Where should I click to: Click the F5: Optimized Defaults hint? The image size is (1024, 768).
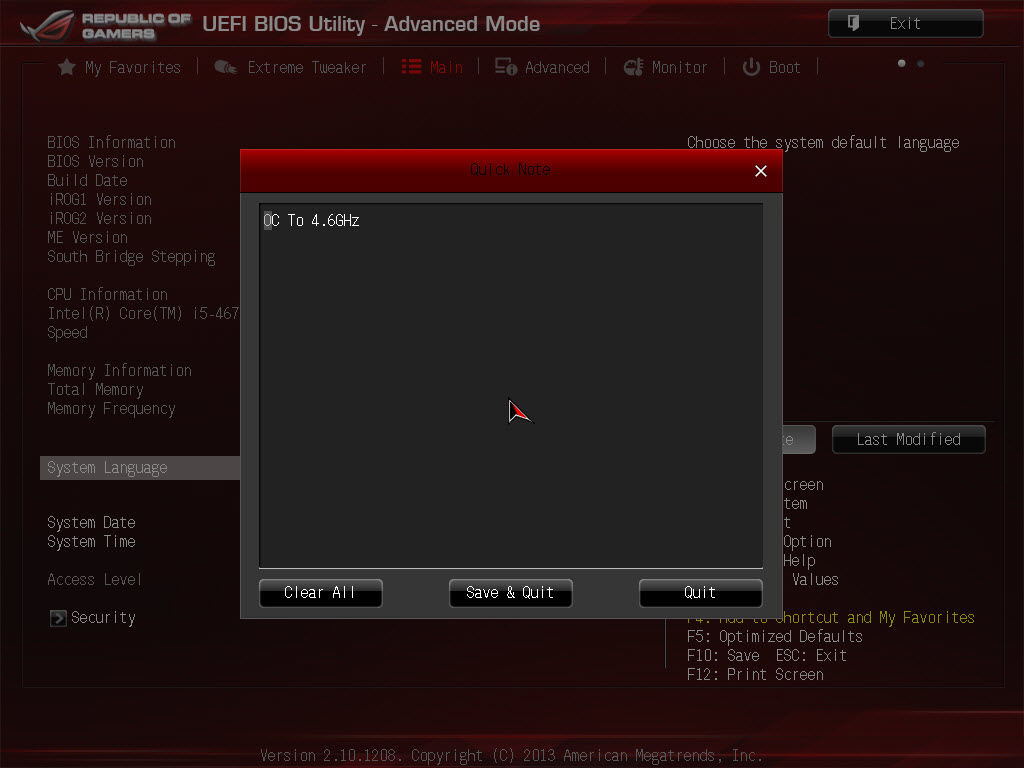coord(775,637)
